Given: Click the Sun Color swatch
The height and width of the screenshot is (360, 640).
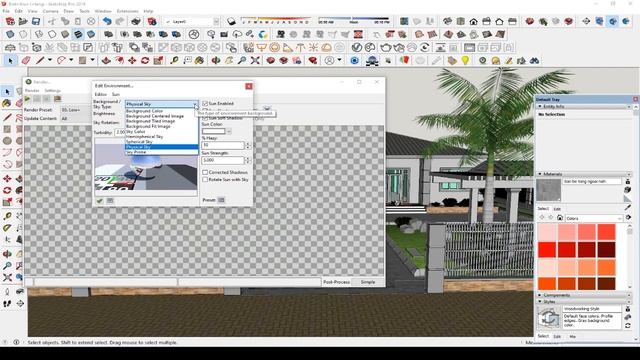Looking at the screenshot, I should point(213,131).
